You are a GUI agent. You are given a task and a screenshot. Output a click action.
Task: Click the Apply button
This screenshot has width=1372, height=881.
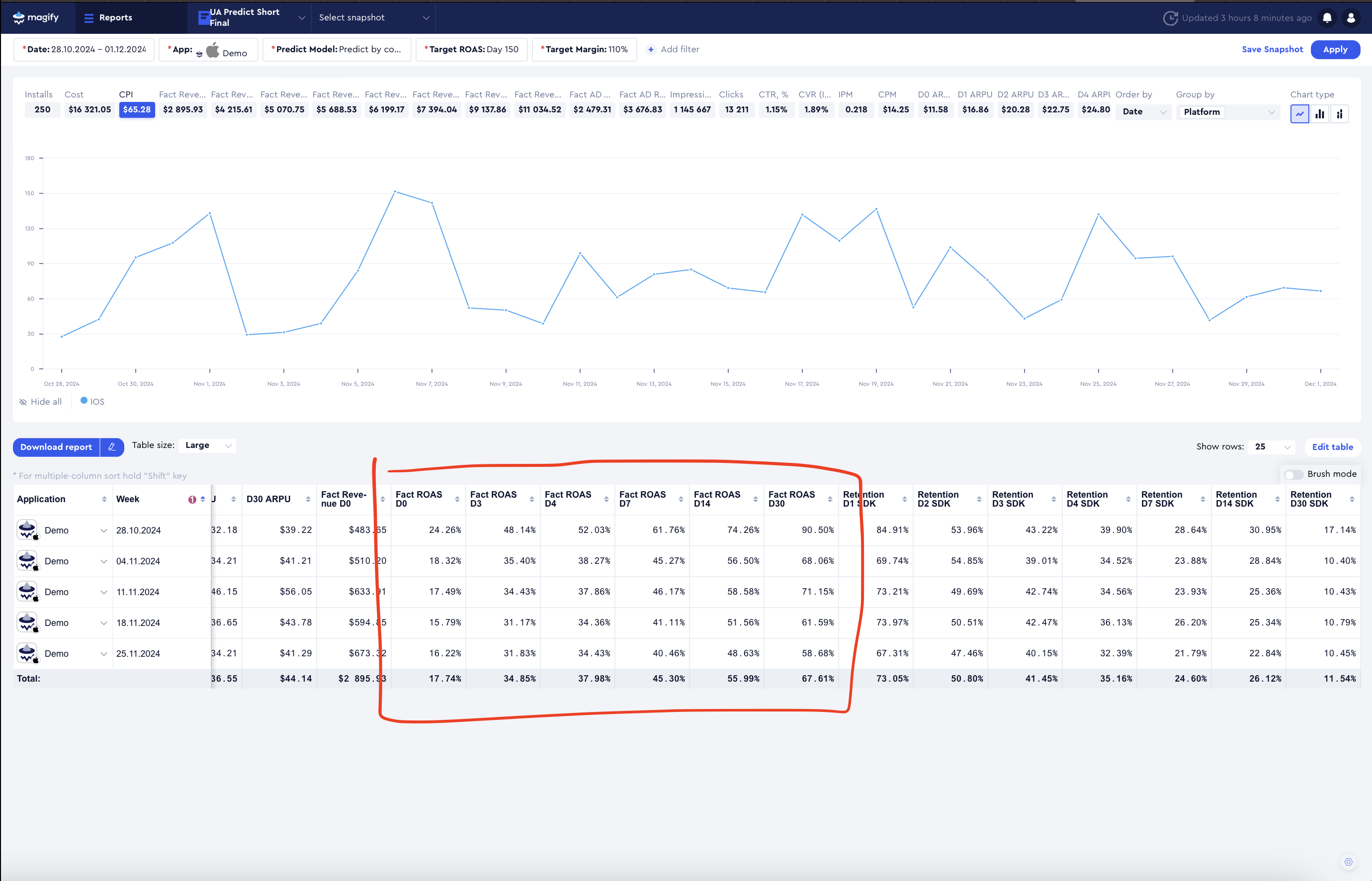click(x=1335, y=49)
